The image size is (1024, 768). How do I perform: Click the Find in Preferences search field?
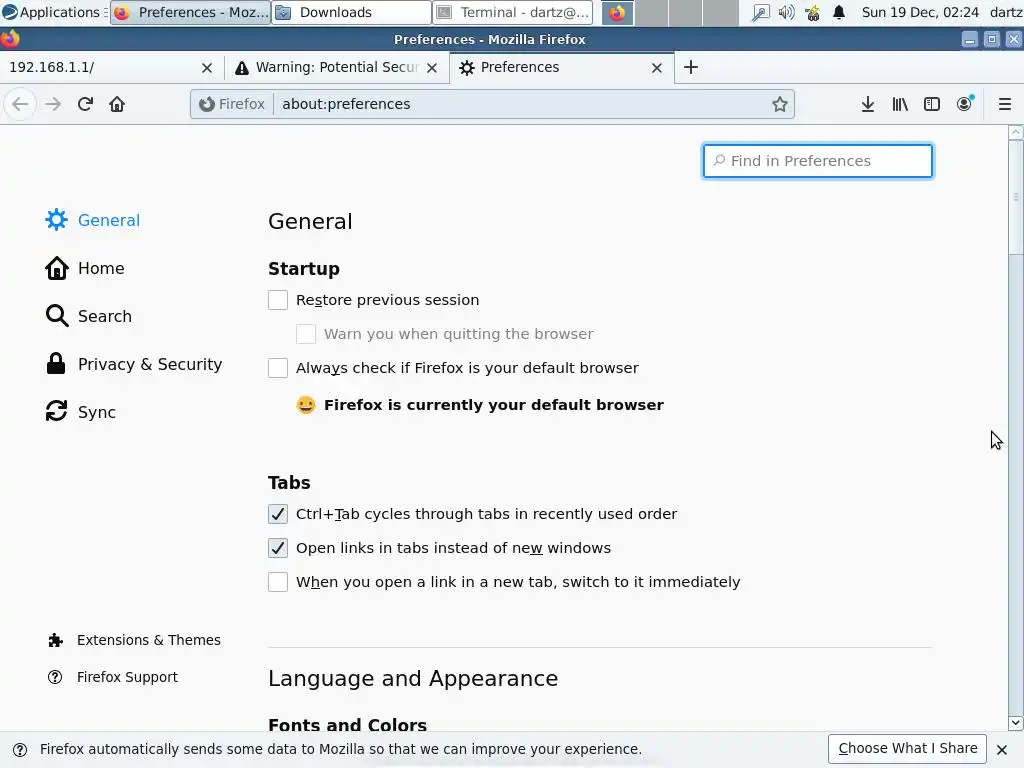[x=818, y=161]
